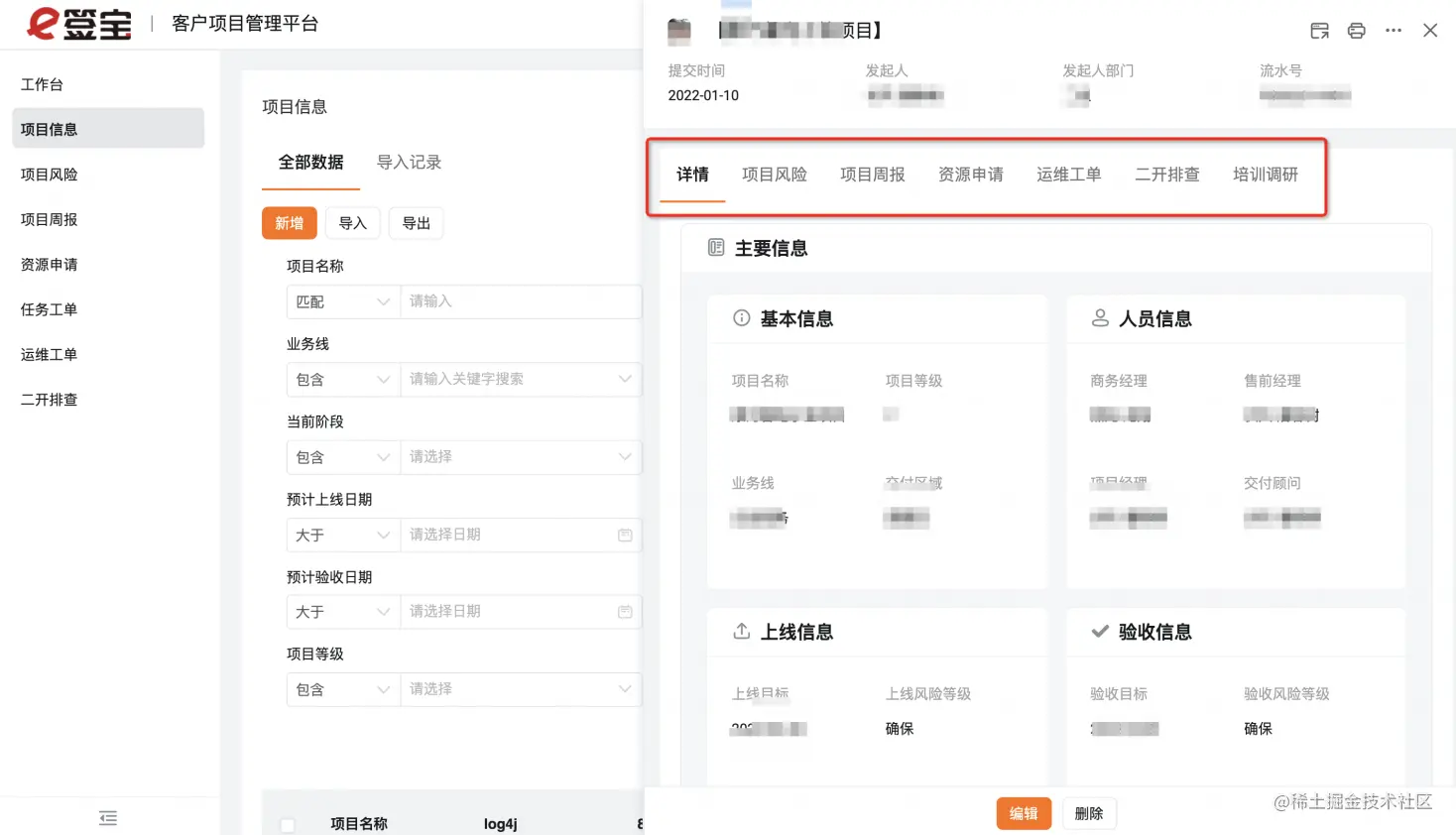
Task: Click the 导出 button
Action: point(417,223)
